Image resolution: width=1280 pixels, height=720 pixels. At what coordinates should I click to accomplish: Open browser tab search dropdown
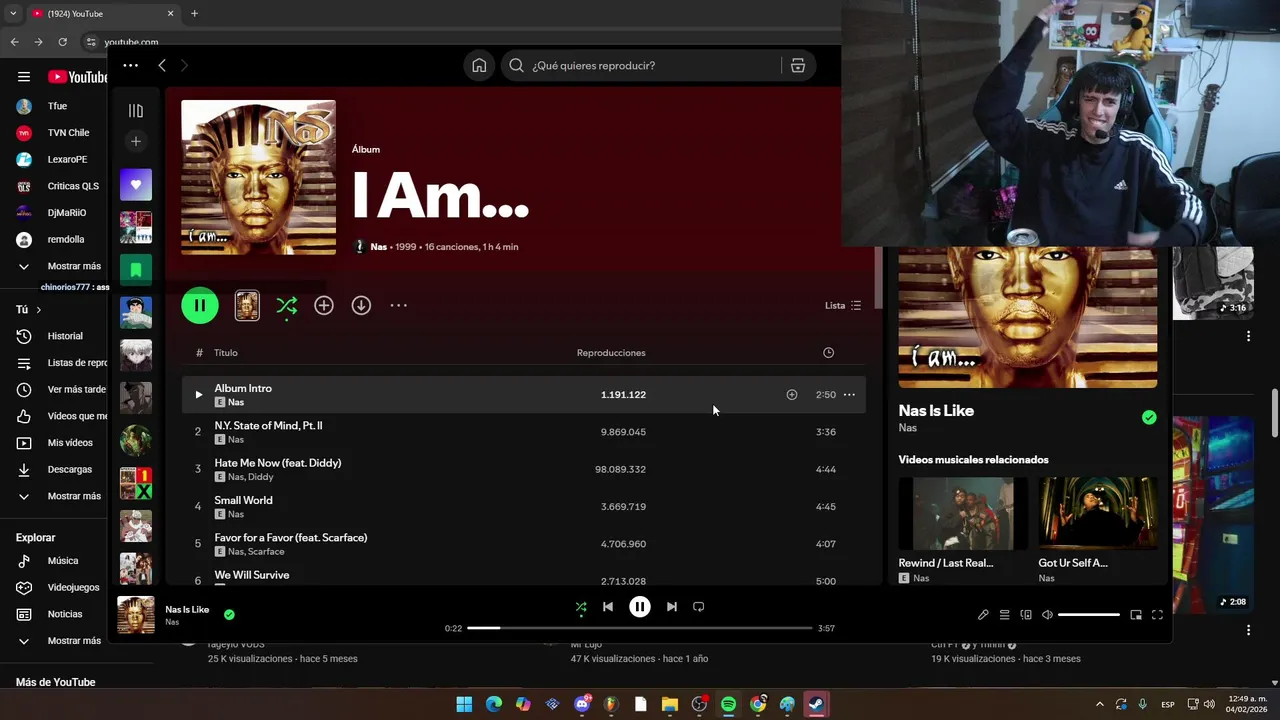[x=13, y=14]
